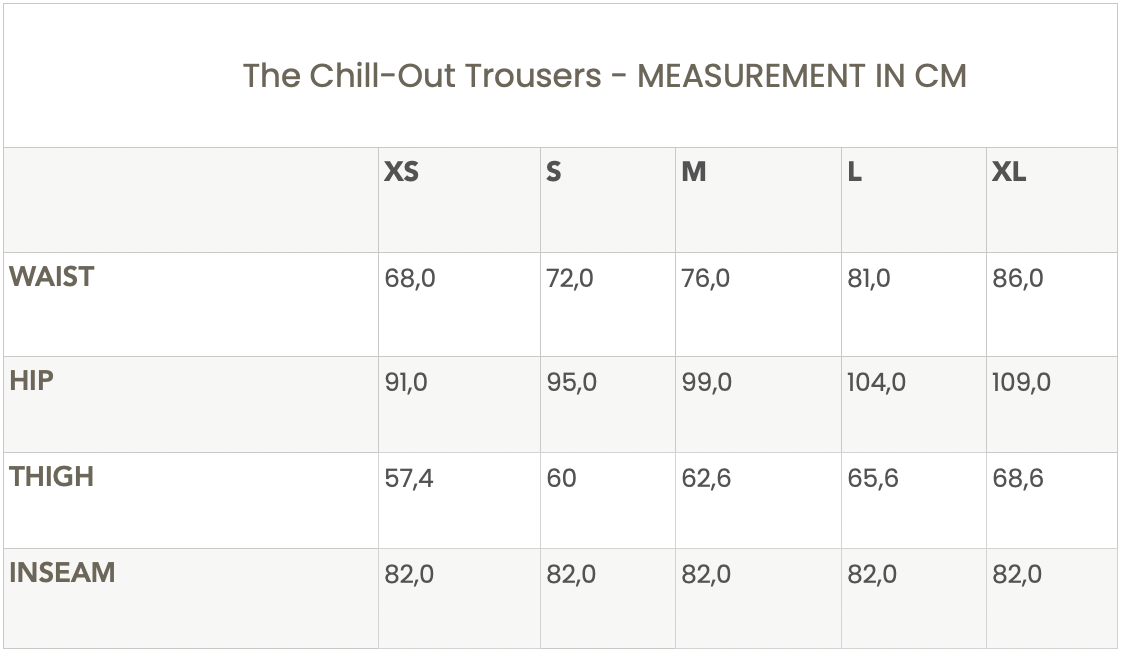Select the INSEAM row label
The height and width of the screenshot is (656, 1126).
coord(62,572)
